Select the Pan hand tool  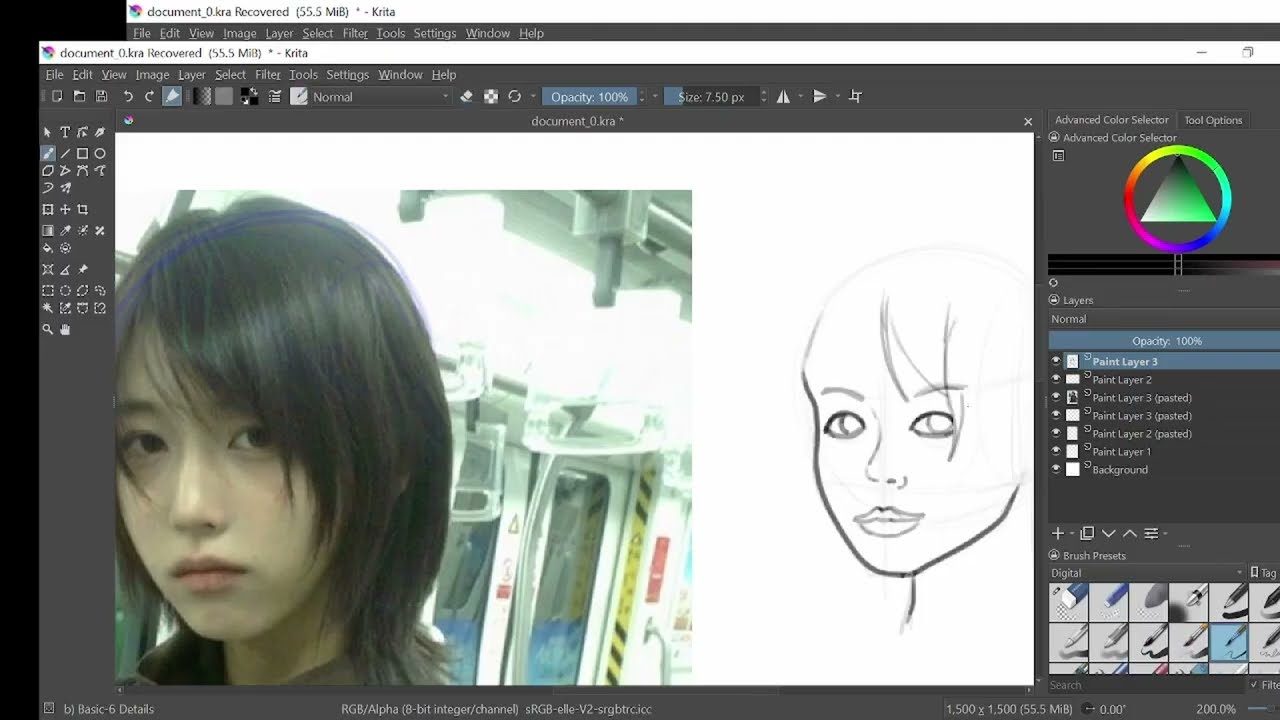[65, 329]
